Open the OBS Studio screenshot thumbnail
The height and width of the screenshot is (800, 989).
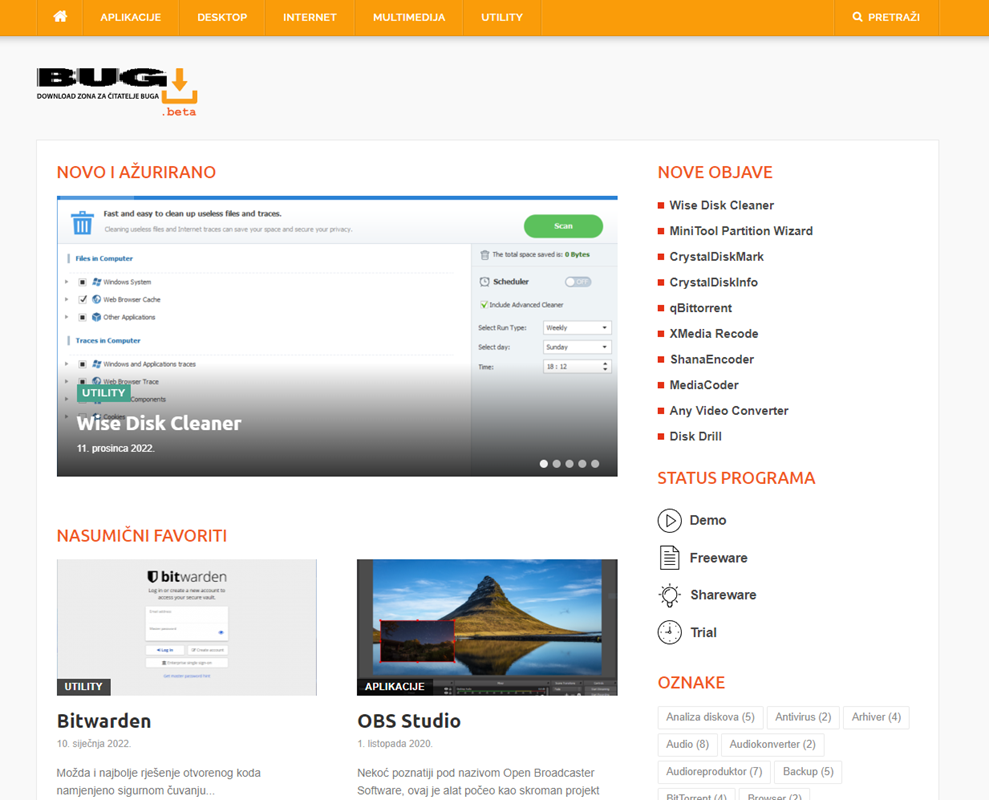pos(487,627)
